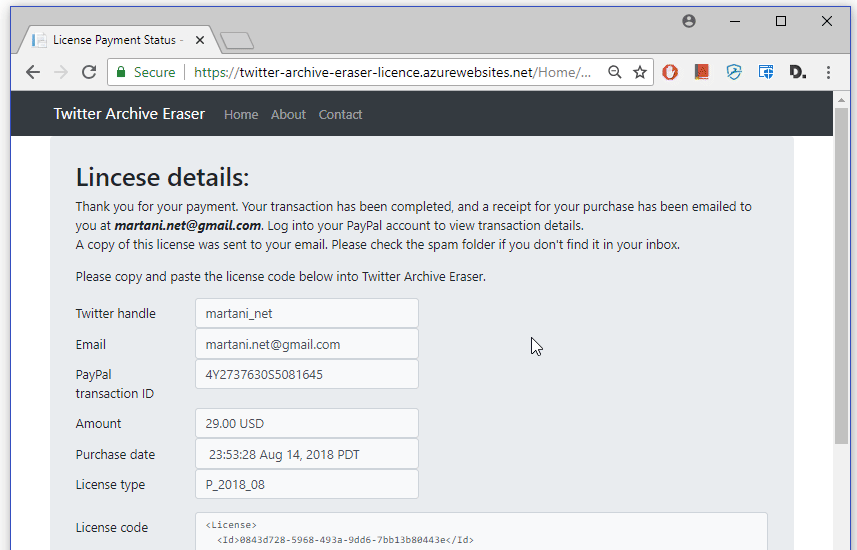Maximize the browser window
This screenshot has width=857, height=550.
[781, 21]
